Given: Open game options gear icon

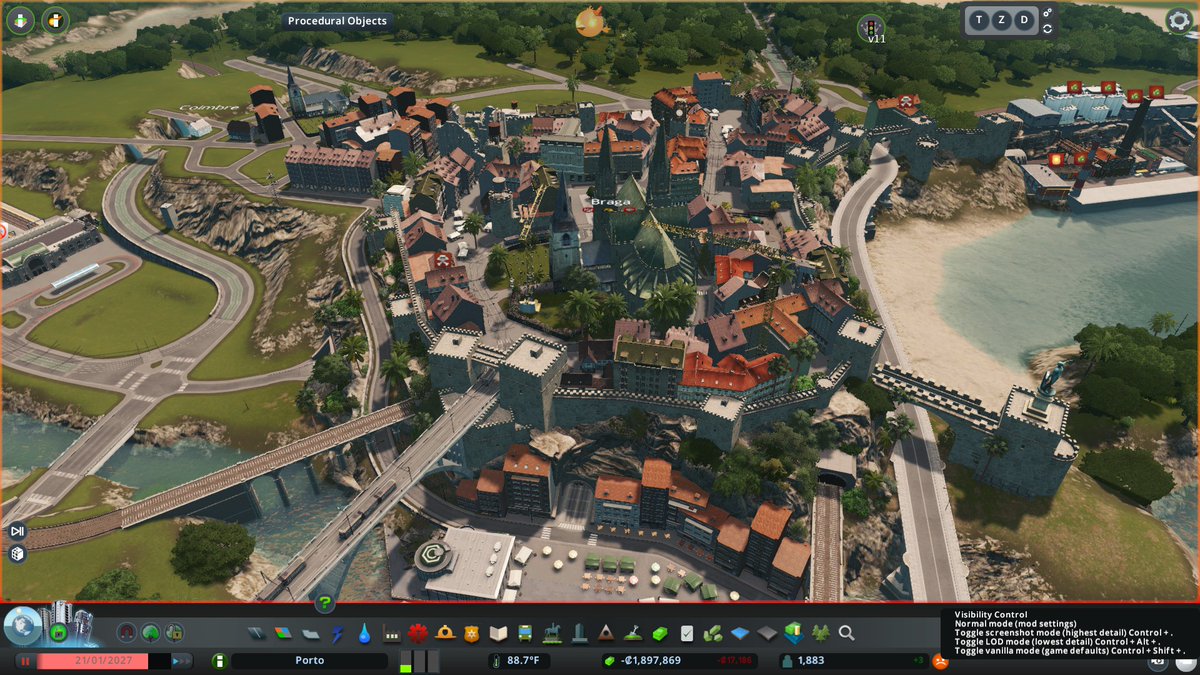Looking at the screenshot, I should 1180,21.
